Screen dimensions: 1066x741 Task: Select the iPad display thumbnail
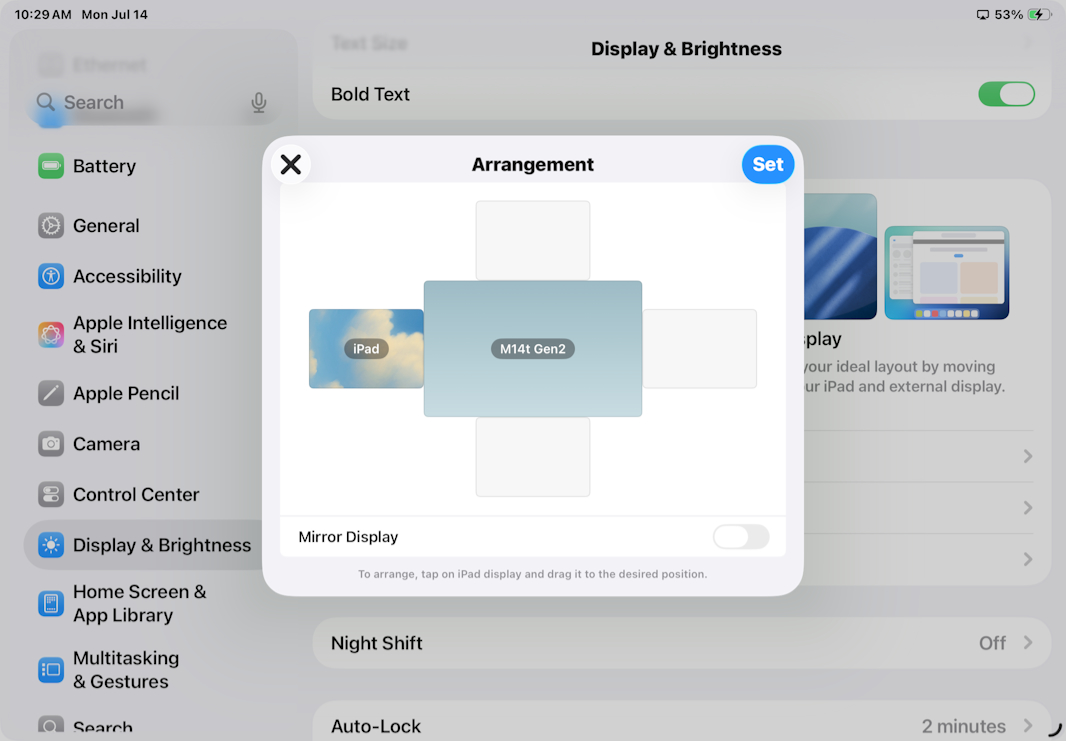pyautogui.click(x=366, y=349)
